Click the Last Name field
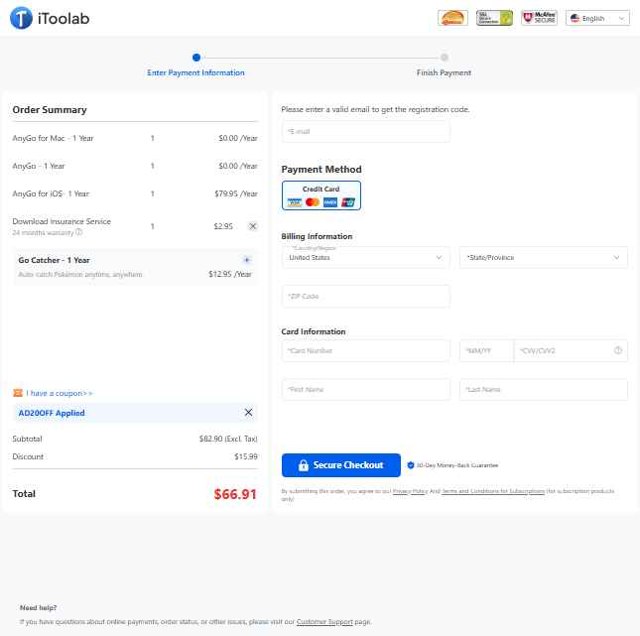 tap(543, 389)
